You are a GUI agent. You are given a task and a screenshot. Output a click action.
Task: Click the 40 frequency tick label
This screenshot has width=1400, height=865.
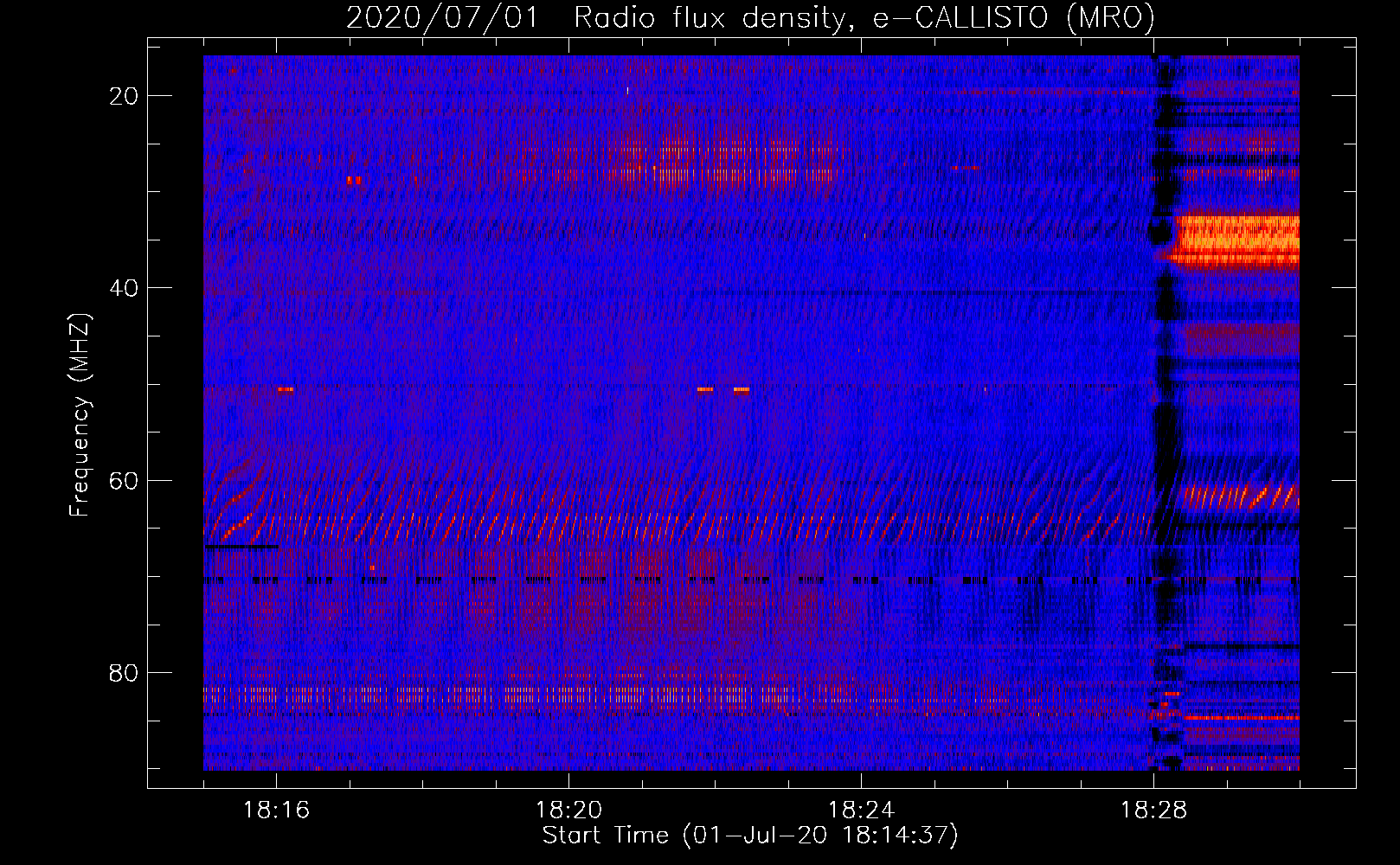[124, 288]
